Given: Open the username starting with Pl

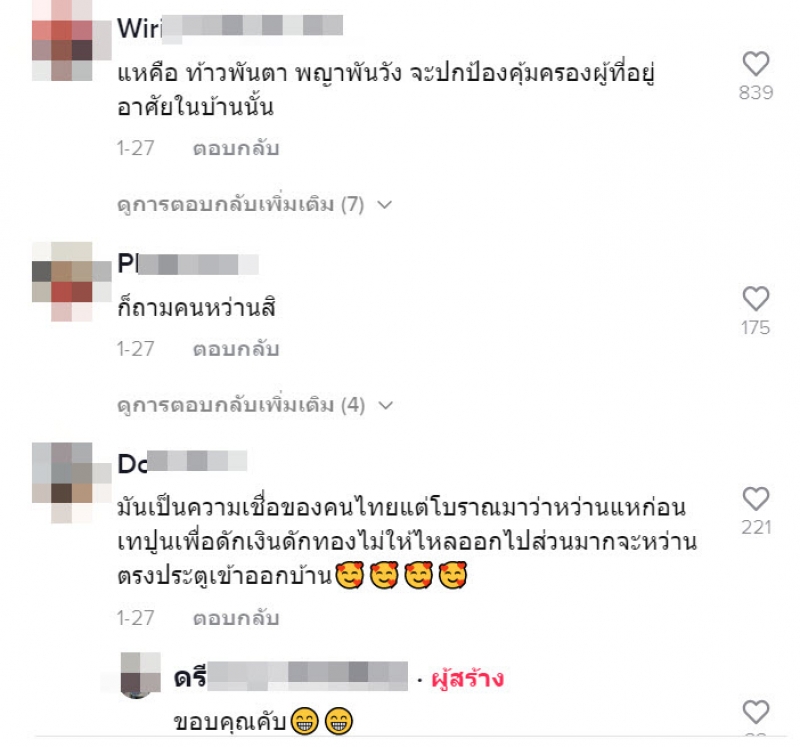Looking at the screenshot, I should tap(188, 264).
